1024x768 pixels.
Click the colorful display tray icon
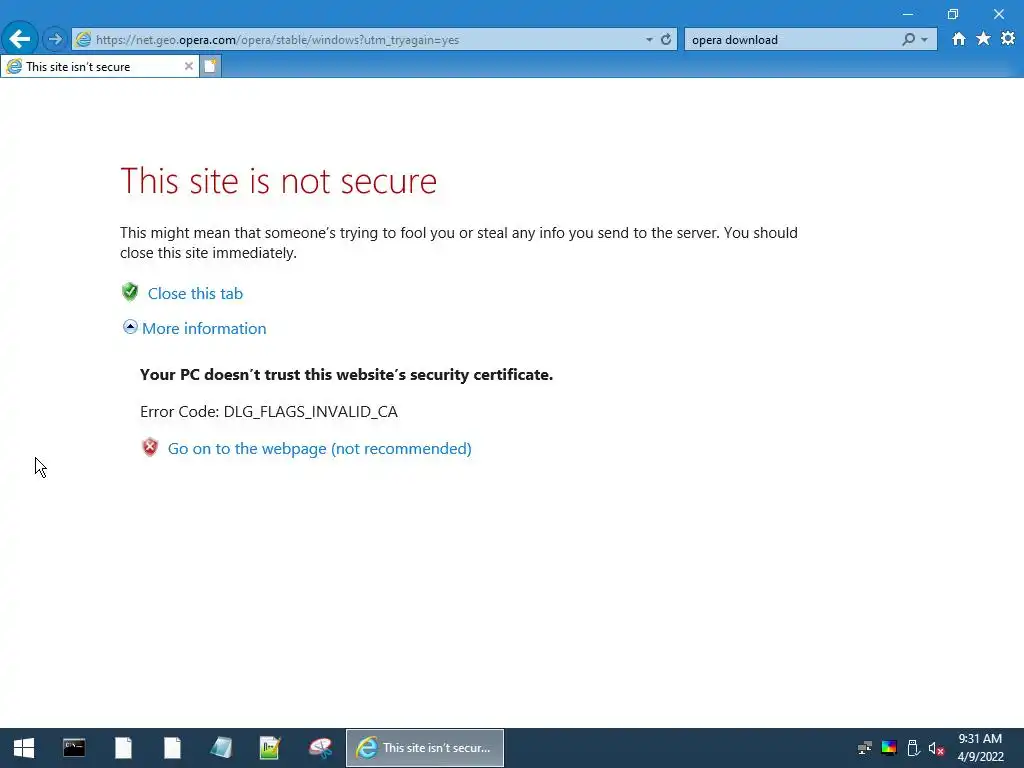[x=889, y=748]
